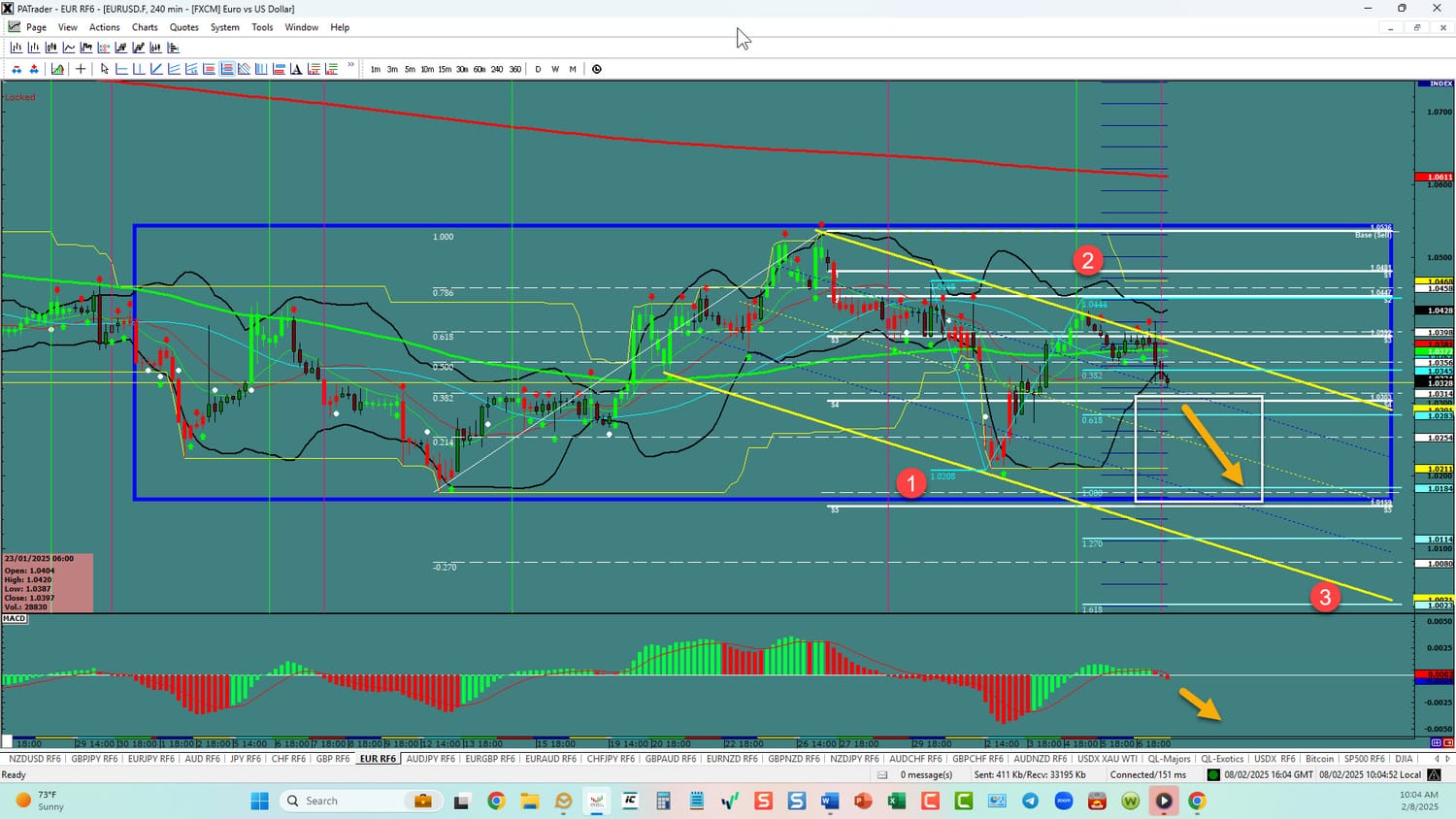Click the envelope messages icon in status bar

[882, 774]
